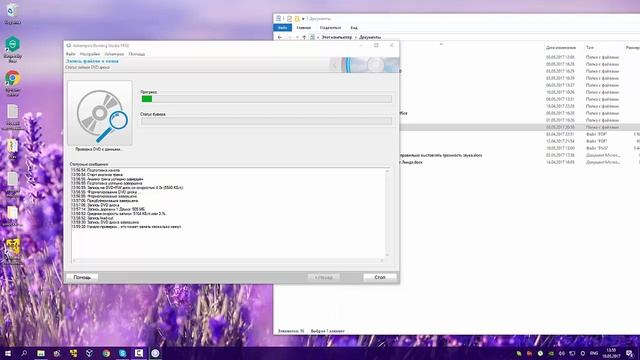
Task: Open the Quick Access Toolbar dropdown in Explorer
Action: click(x=303, y=19)
